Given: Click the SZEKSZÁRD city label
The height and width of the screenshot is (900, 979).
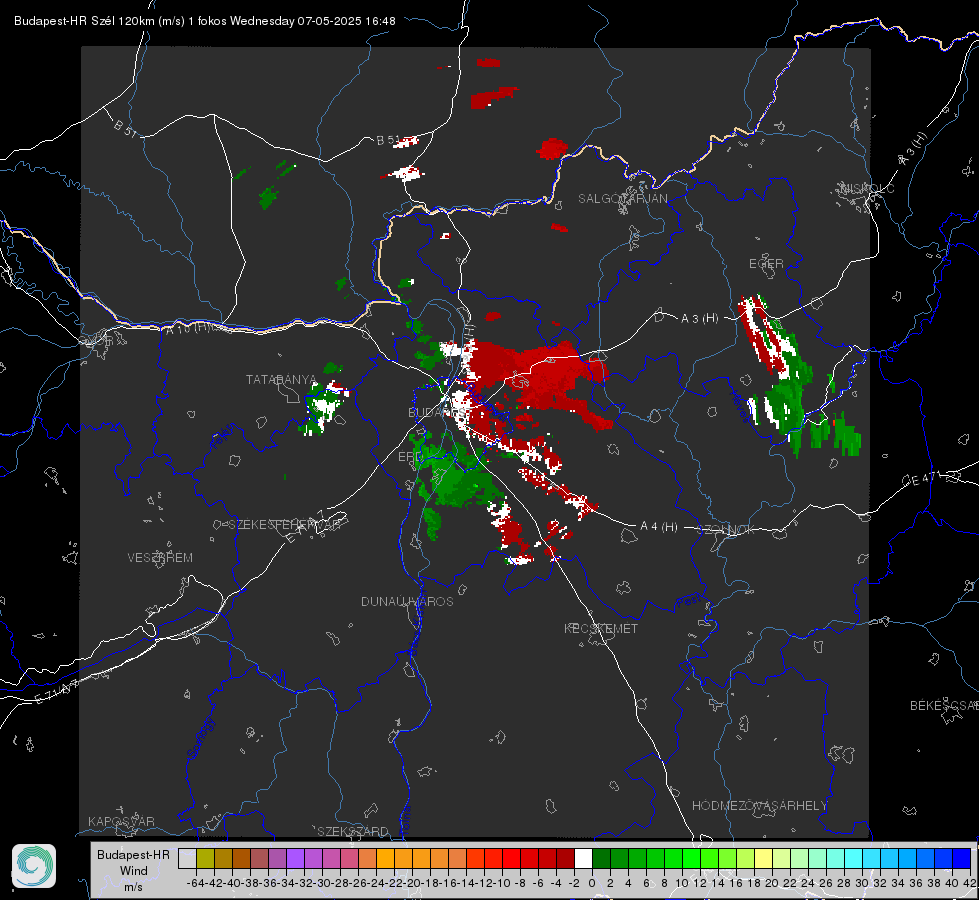Looking at the screenshot, I should (353, 831).
